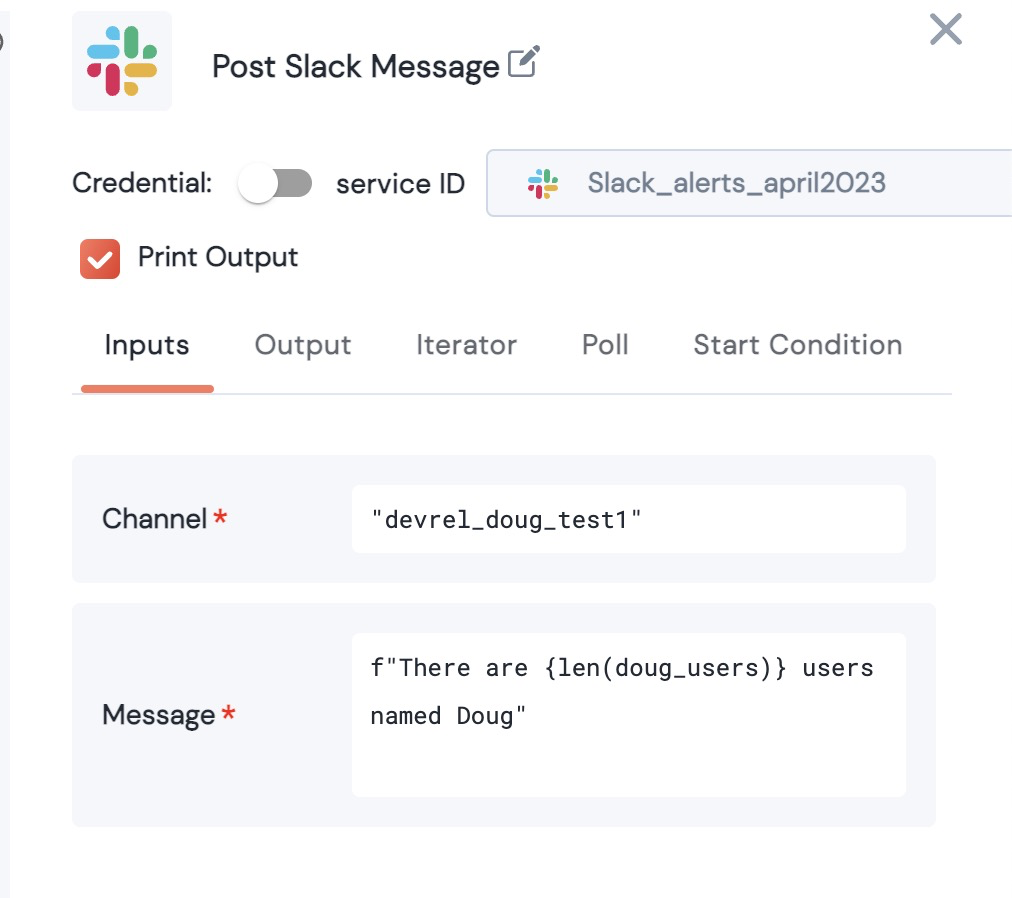
Task: Switch to the Output tab
Action: [x=303, y=346]
